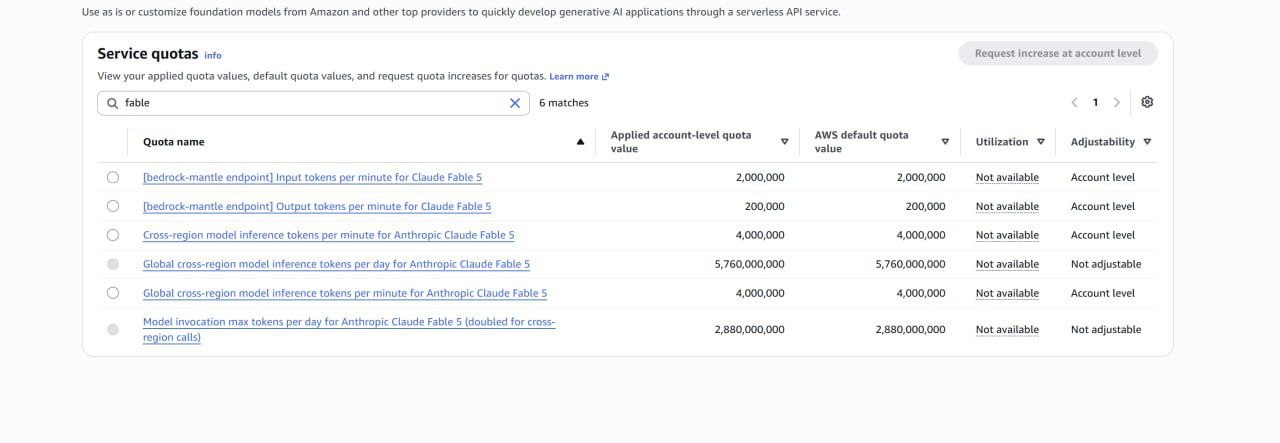Open Model invocation max tokens per day link
Image resolution: width=1280 pixels, height=443 pixels.
349,330
